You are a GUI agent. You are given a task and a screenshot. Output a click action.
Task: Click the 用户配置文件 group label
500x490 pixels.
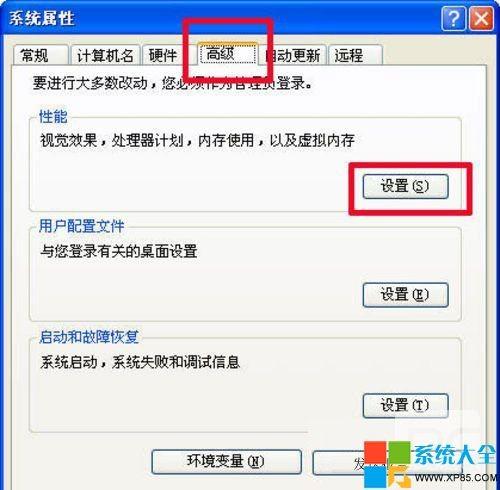click(82, 226)
